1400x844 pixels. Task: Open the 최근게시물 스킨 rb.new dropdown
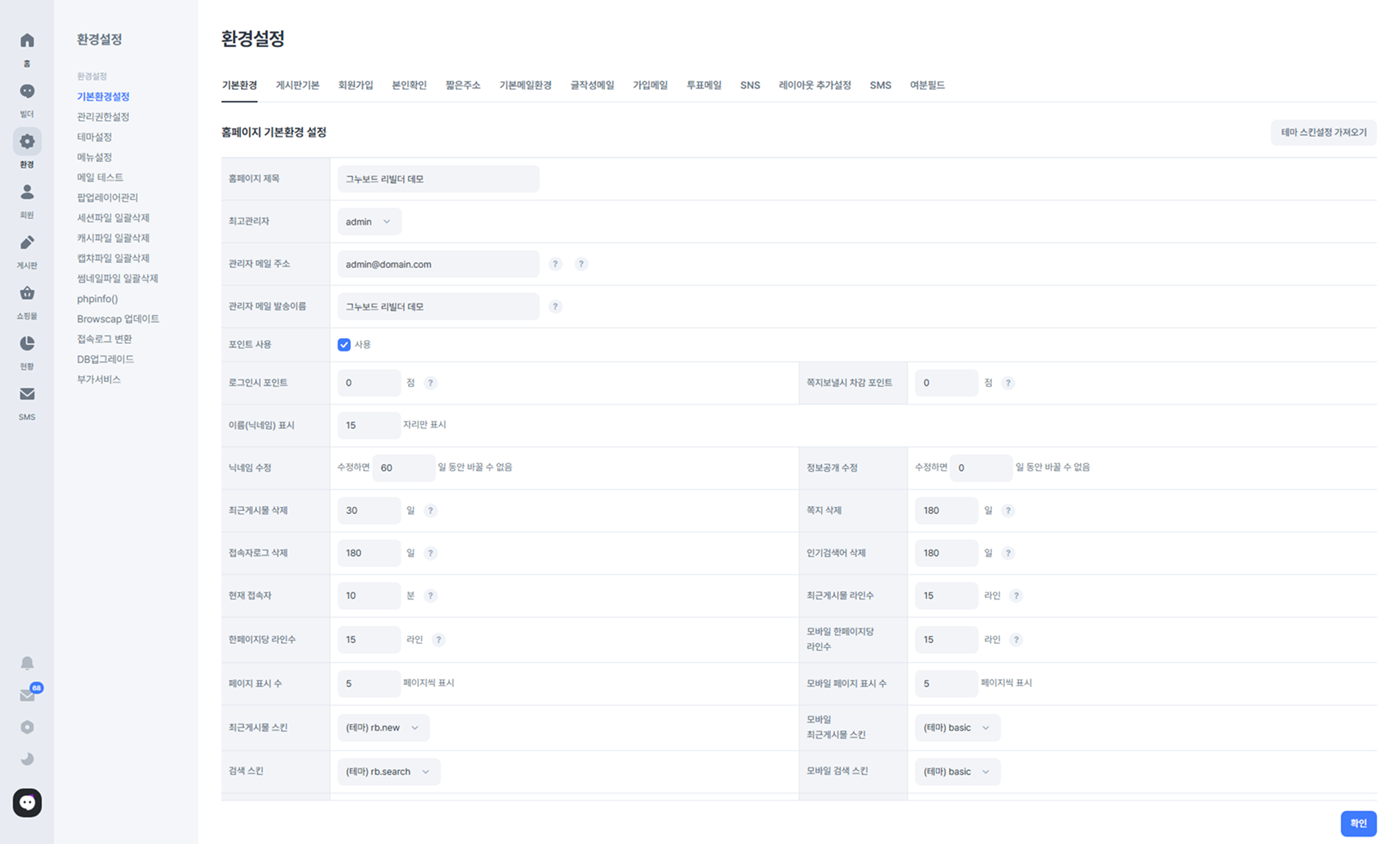383,728
